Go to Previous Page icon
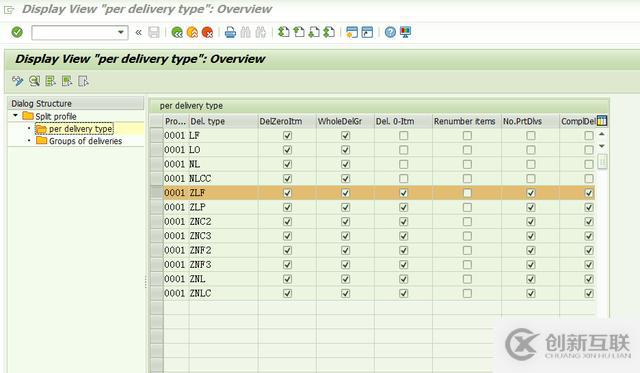Screen dimensions: 640x373 pyautogui.click(x=299, y=32)
